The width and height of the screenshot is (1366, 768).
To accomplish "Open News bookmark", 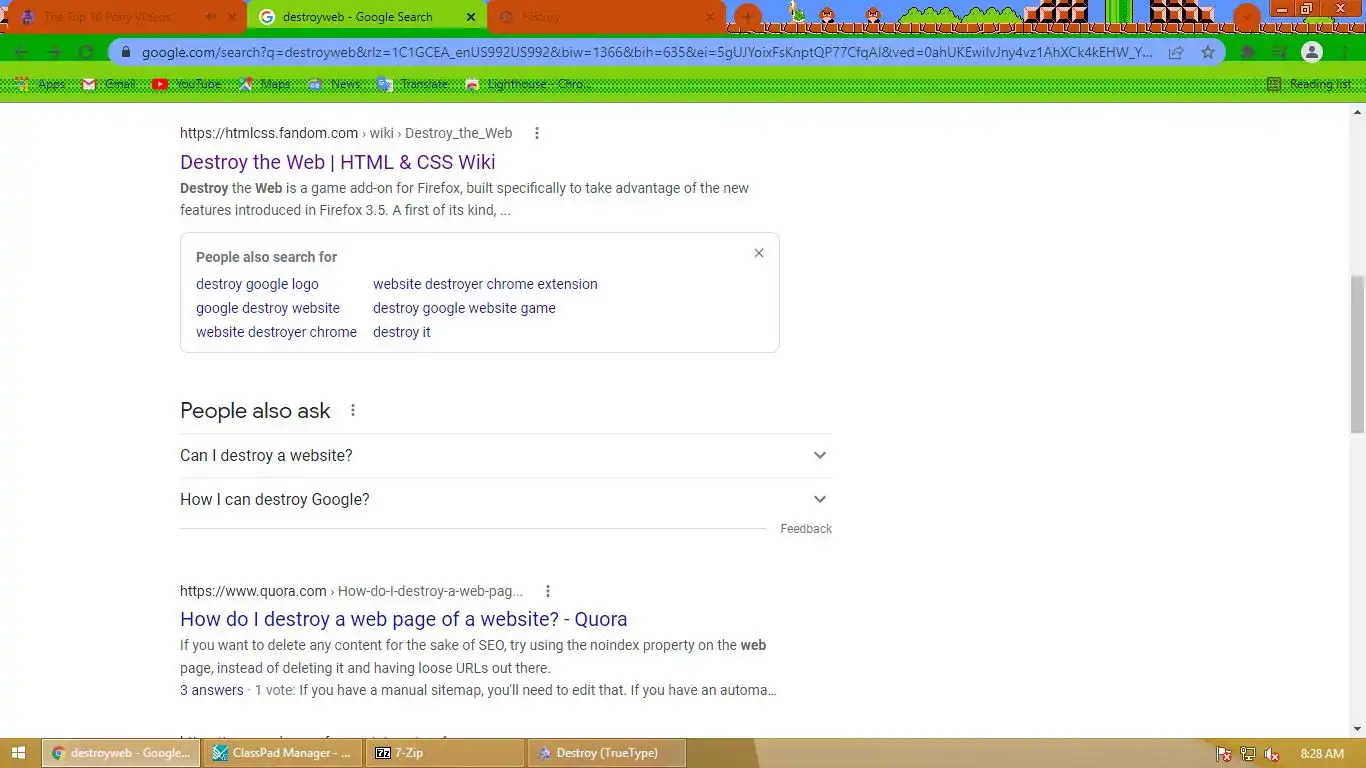I will click(x=334, y=84).
